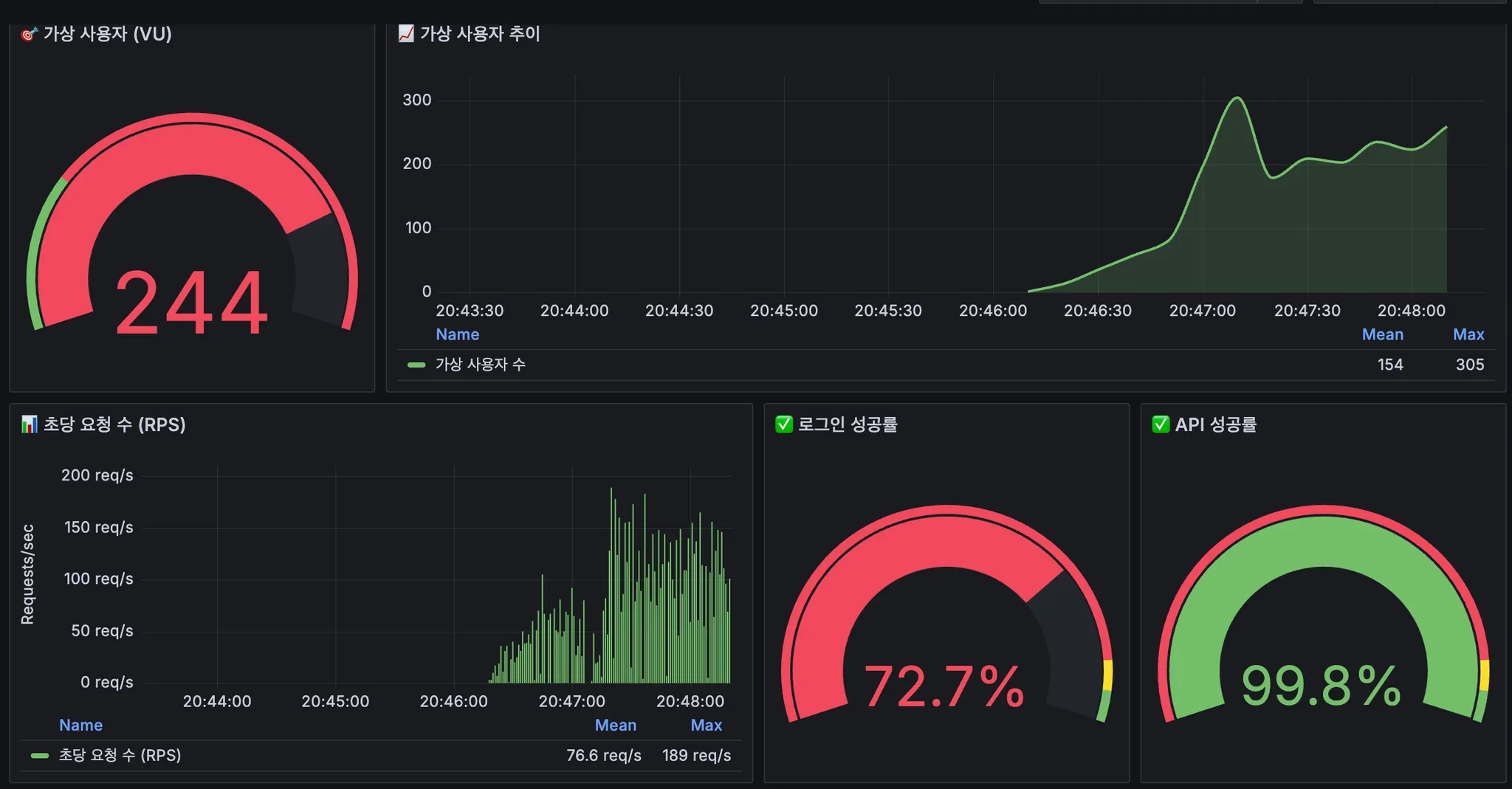Click the green color swatch for 가상 사용자 수
This screenshot has width=1512, height=789.
(416, 365)
